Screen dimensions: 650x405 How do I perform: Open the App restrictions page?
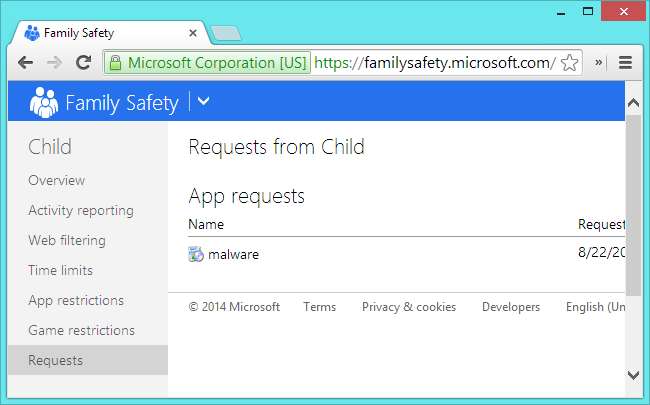(76, 300)
